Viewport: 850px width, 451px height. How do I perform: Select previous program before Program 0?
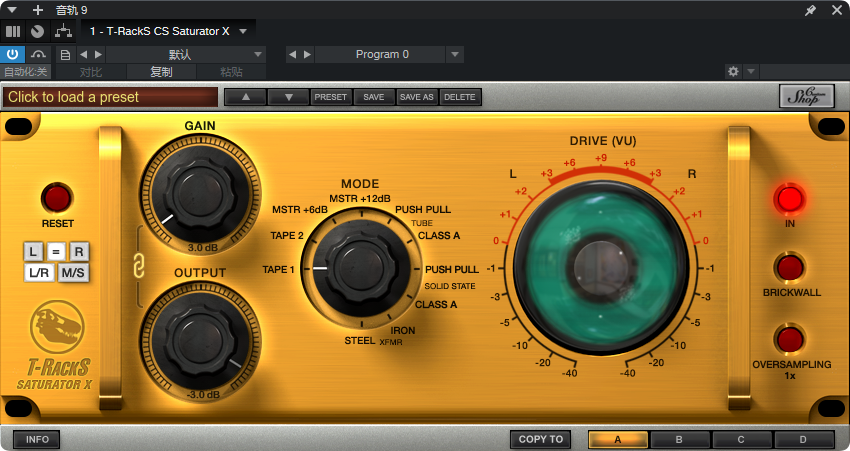click(x=293, y=54)
